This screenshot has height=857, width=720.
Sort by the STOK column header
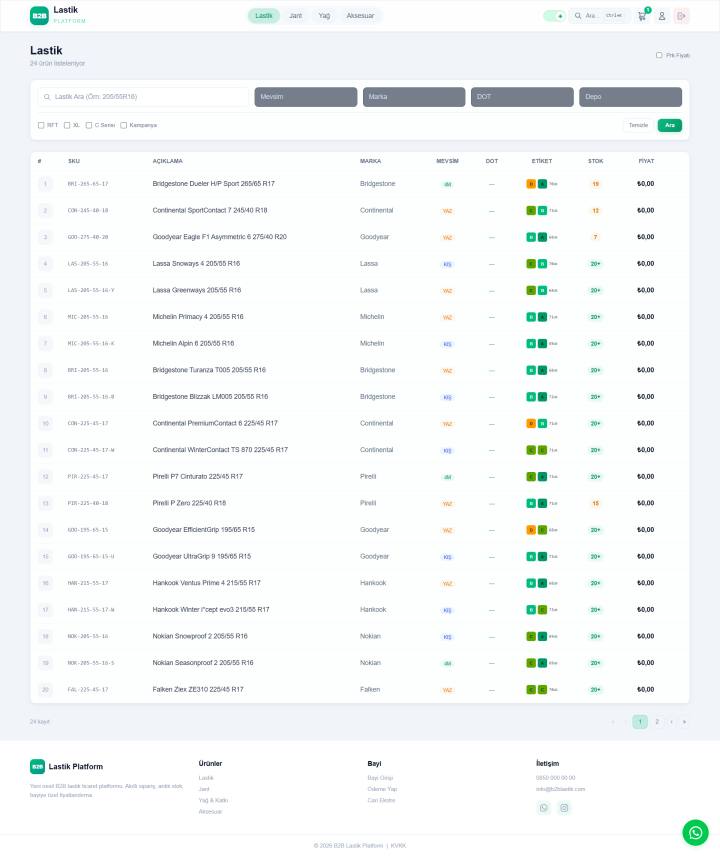(x=595, y=161)
